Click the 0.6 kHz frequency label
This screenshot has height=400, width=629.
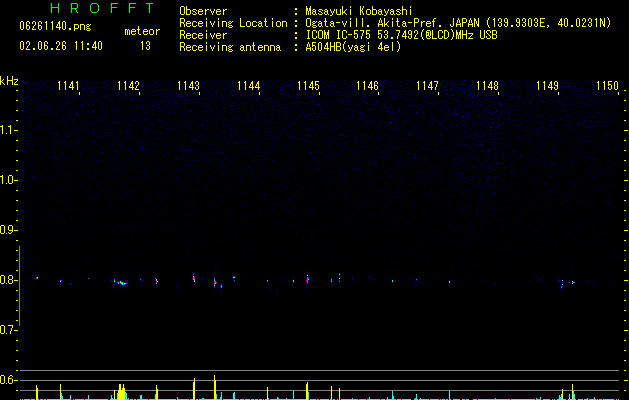(8, 380)
